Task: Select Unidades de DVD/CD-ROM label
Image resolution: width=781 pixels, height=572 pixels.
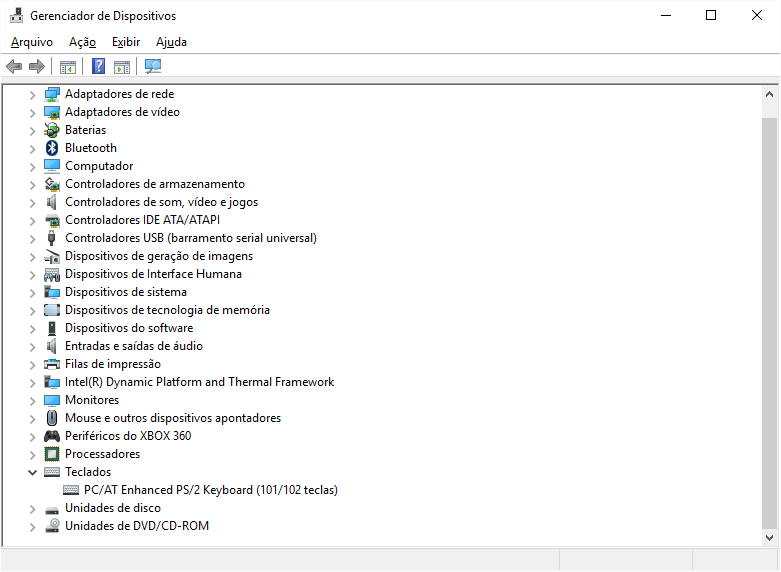Action: click(137, 526)
